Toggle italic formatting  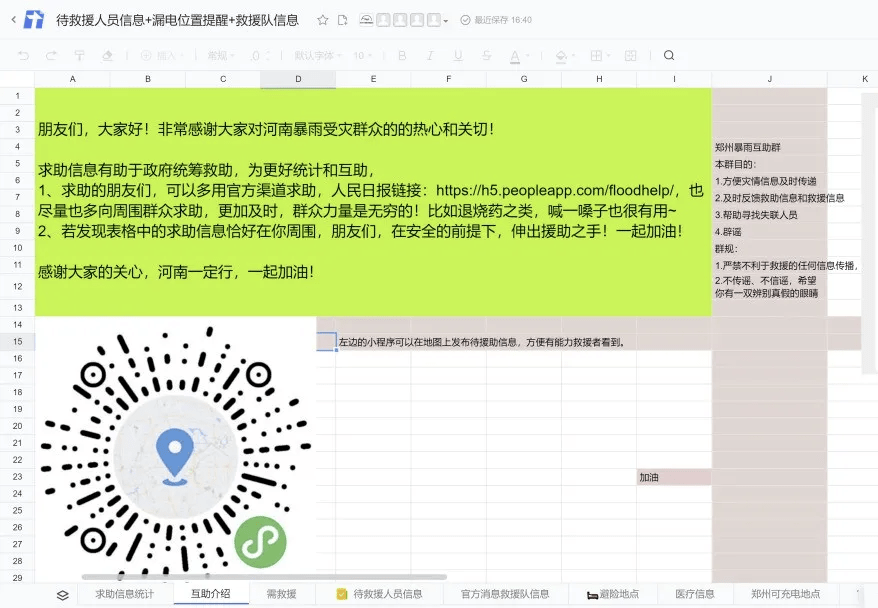coord(430,55)
